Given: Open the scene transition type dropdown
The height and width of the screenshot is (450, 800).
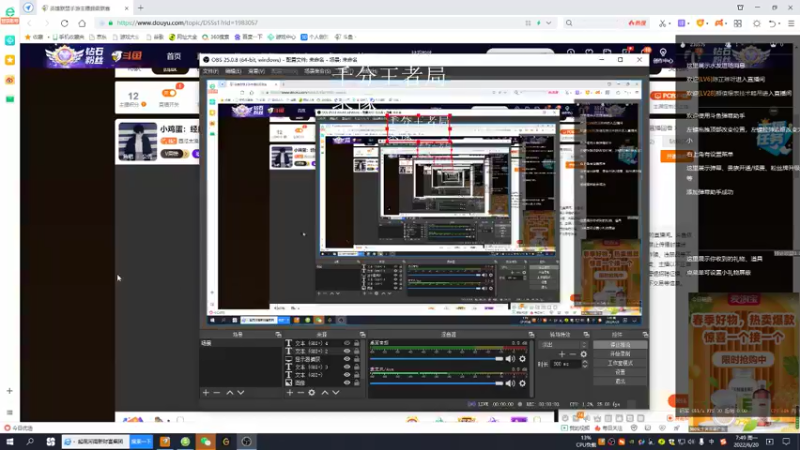Looking at the screenshot, I should (x=563, y=345).
